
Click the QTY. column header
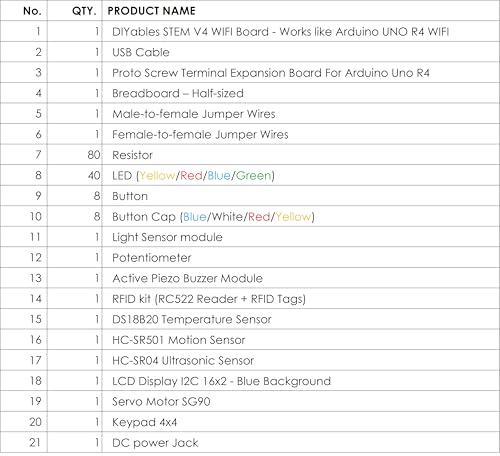click(84, 11)
